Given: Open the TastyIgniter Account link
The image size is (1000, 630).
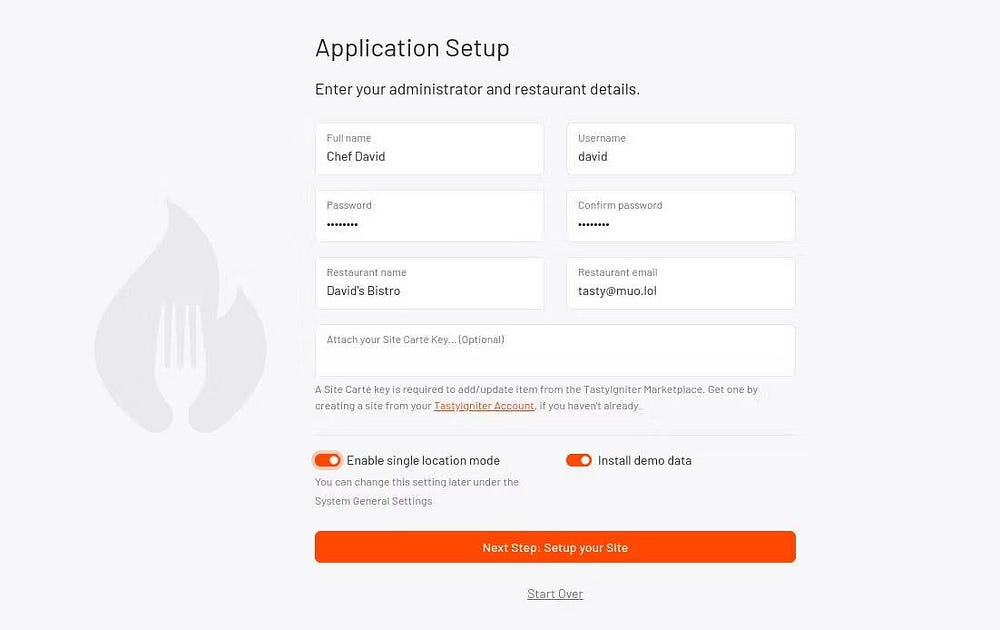Looking at the screenshot, I should pyautogui.click(x=484, y=406).
